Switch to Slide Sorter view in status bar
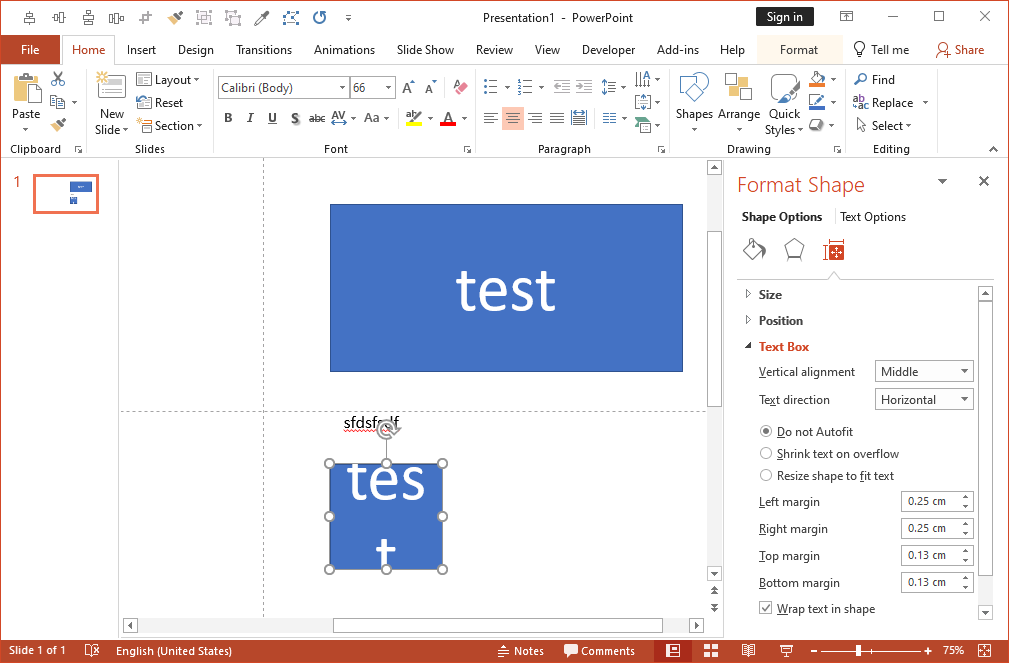 pos(710,651)
